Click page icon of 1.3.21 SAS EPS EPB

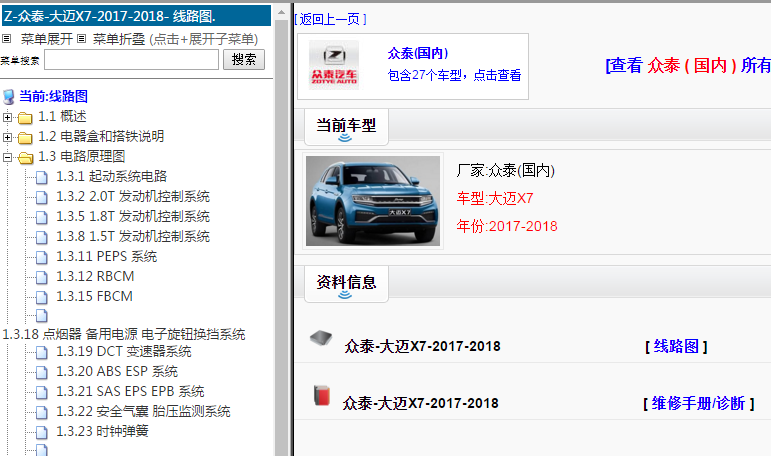tap(42, 392)
